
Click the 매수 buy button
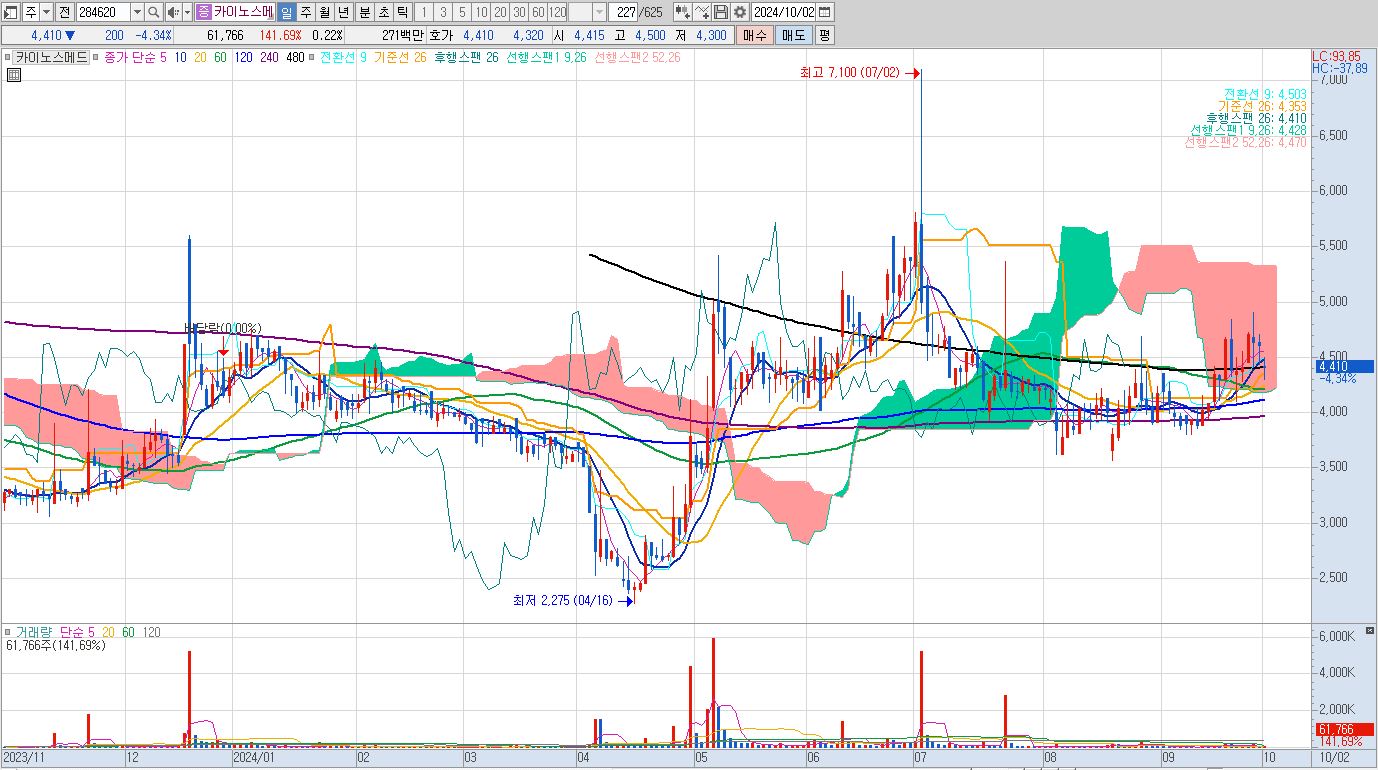click(x=755, y=35)
